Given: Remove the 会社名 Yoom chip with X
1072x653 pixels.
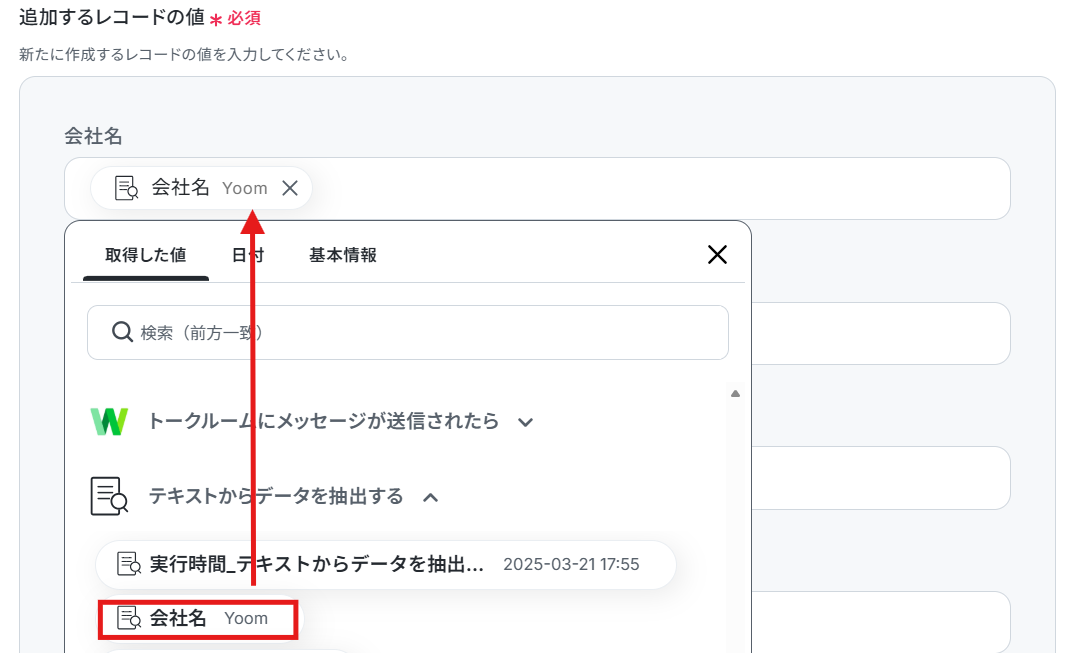Looking at the screenshot, I should point(290,188).
